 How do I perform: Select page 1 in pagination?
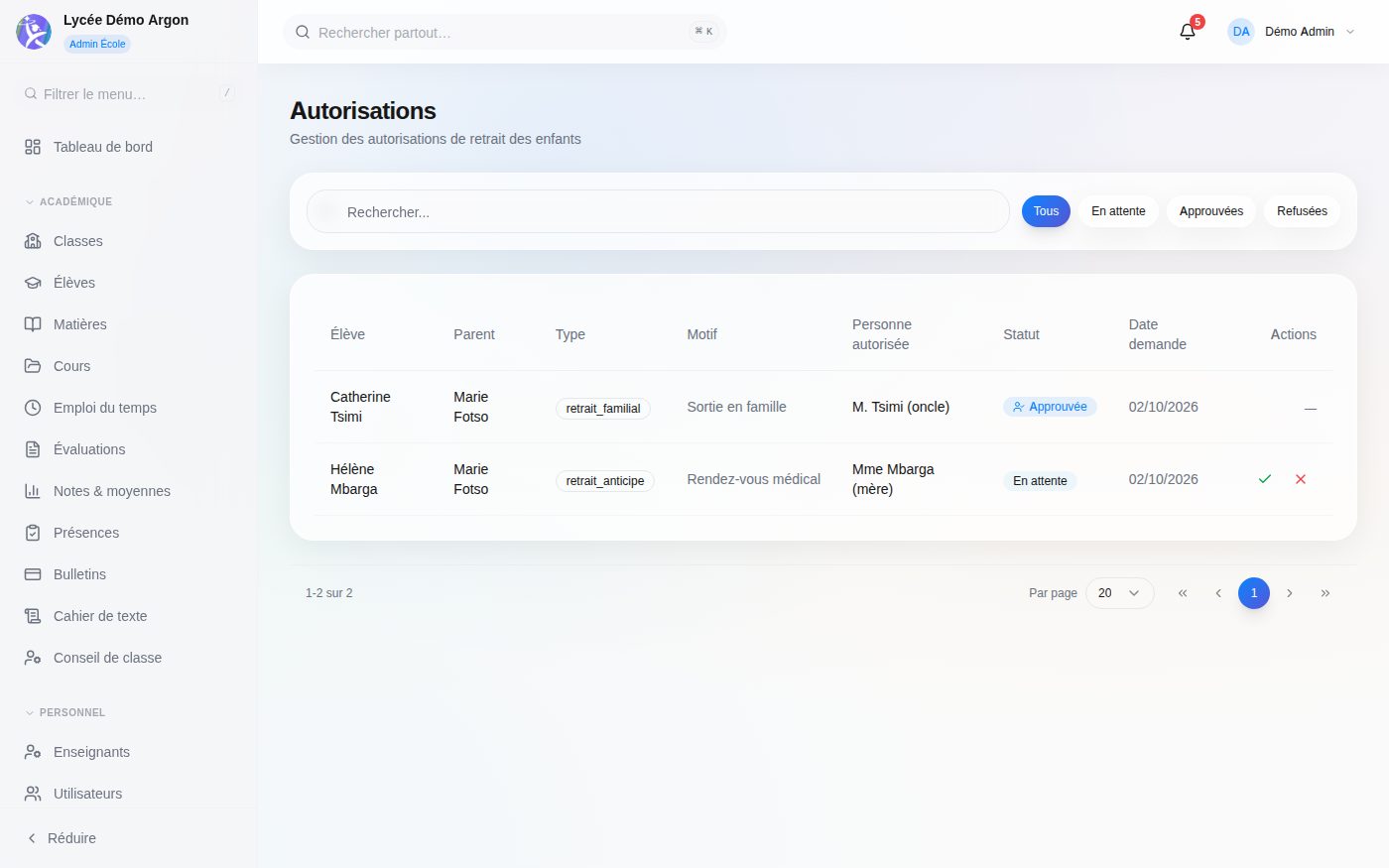[x=1254, y=593]
